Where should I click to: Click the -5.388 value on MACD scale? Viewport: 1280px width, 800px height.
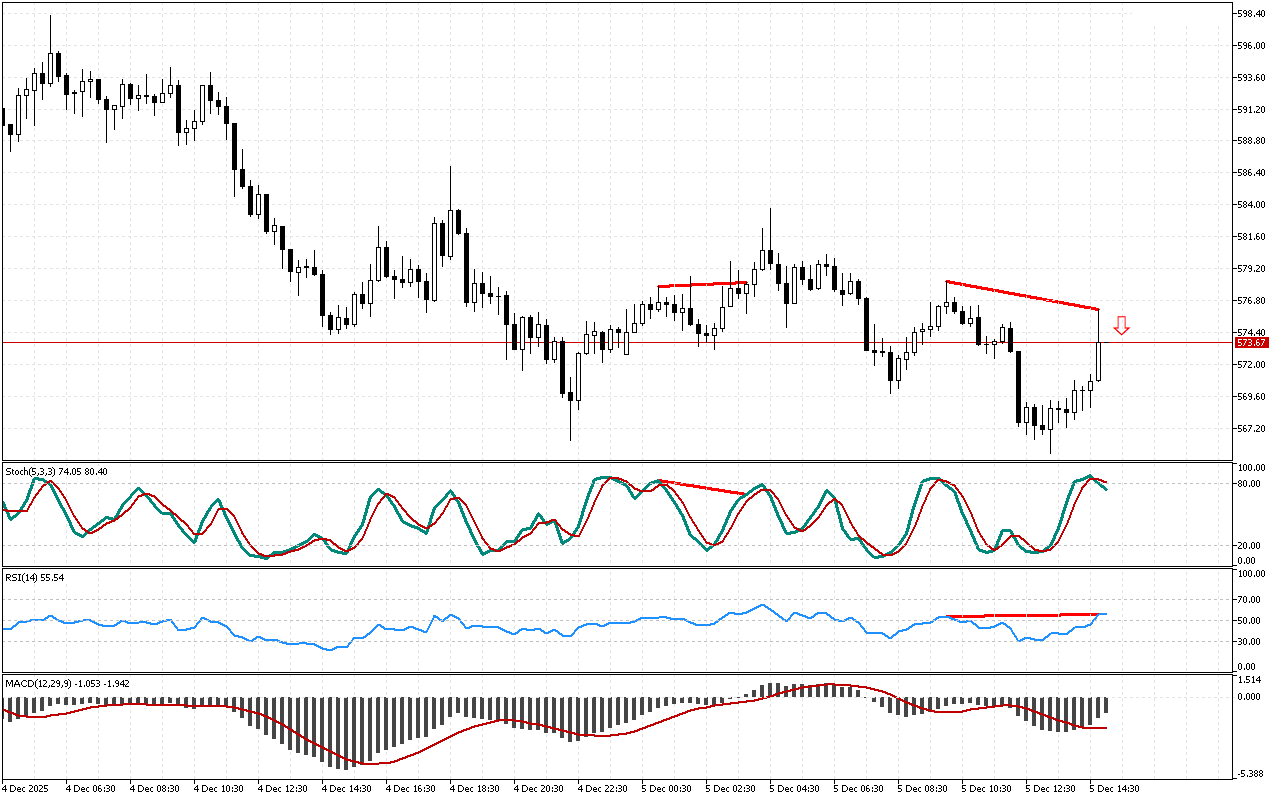pyautogui.click(x=1250, y=774)
